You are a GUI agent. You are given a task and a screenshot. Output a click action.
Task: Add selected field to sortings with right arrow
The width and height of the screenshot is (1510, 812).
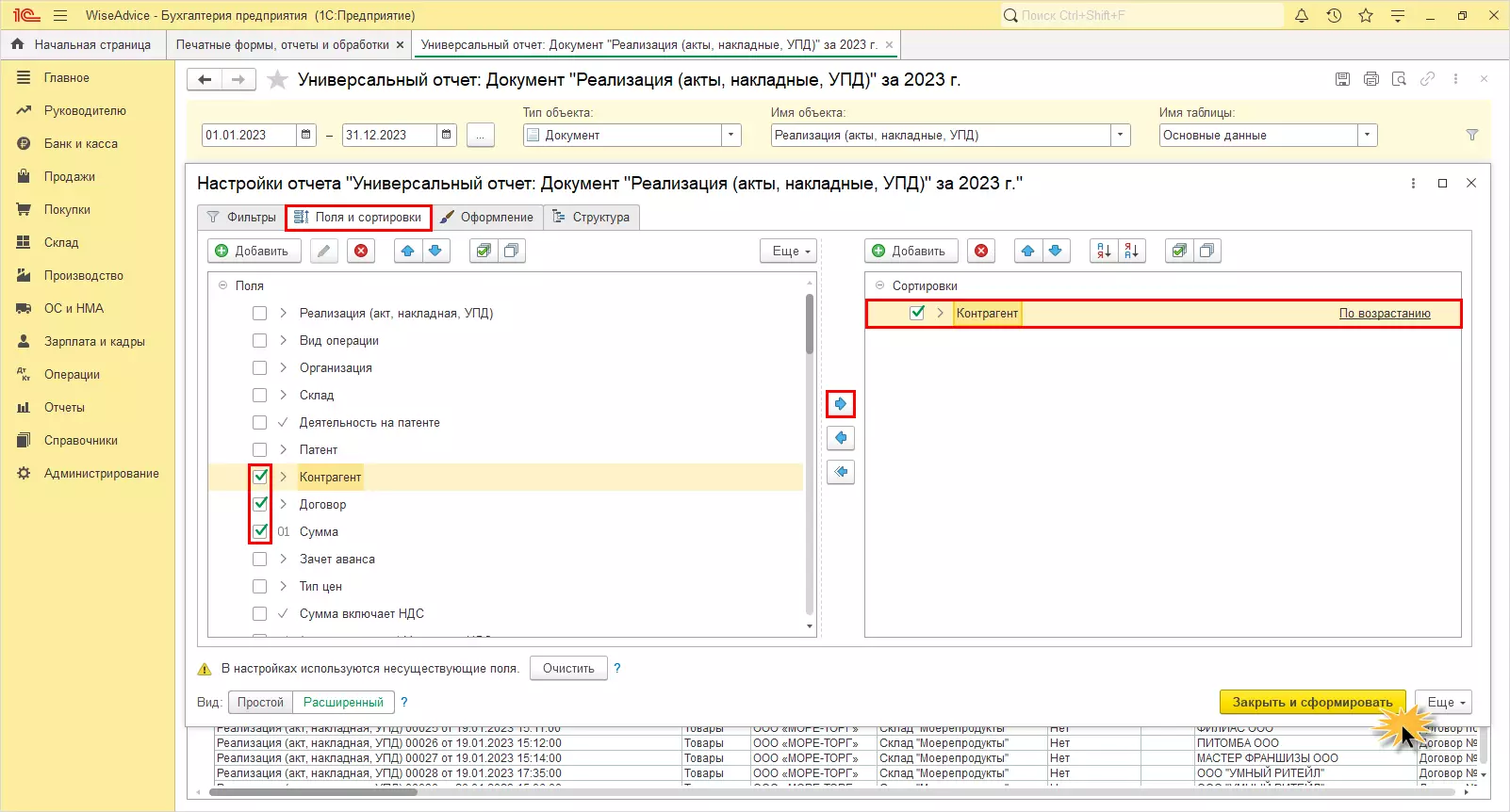point(841,404)
